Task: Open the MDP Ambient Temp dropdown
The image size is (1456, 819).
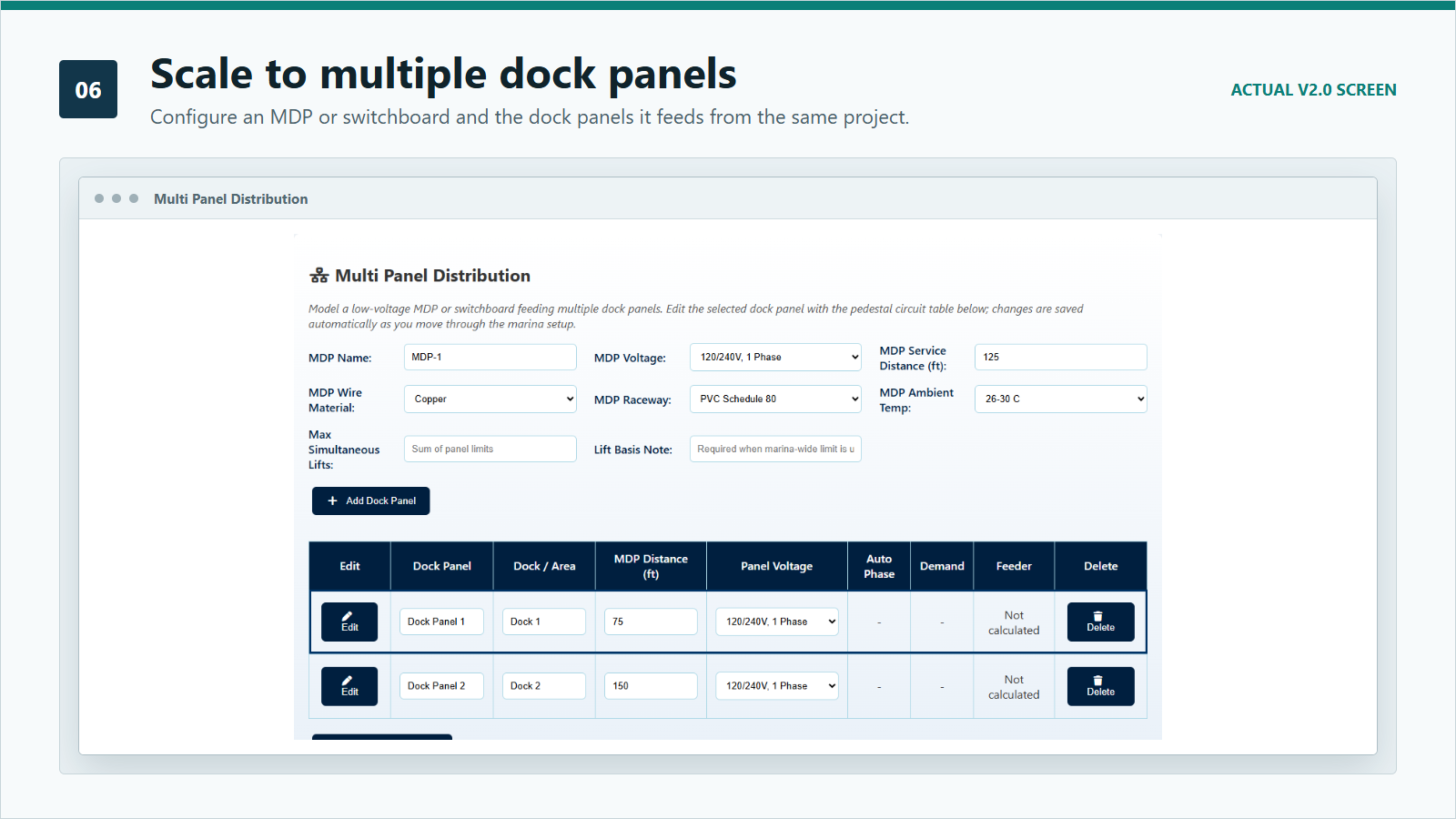Action: click(x=1061, y=399)
